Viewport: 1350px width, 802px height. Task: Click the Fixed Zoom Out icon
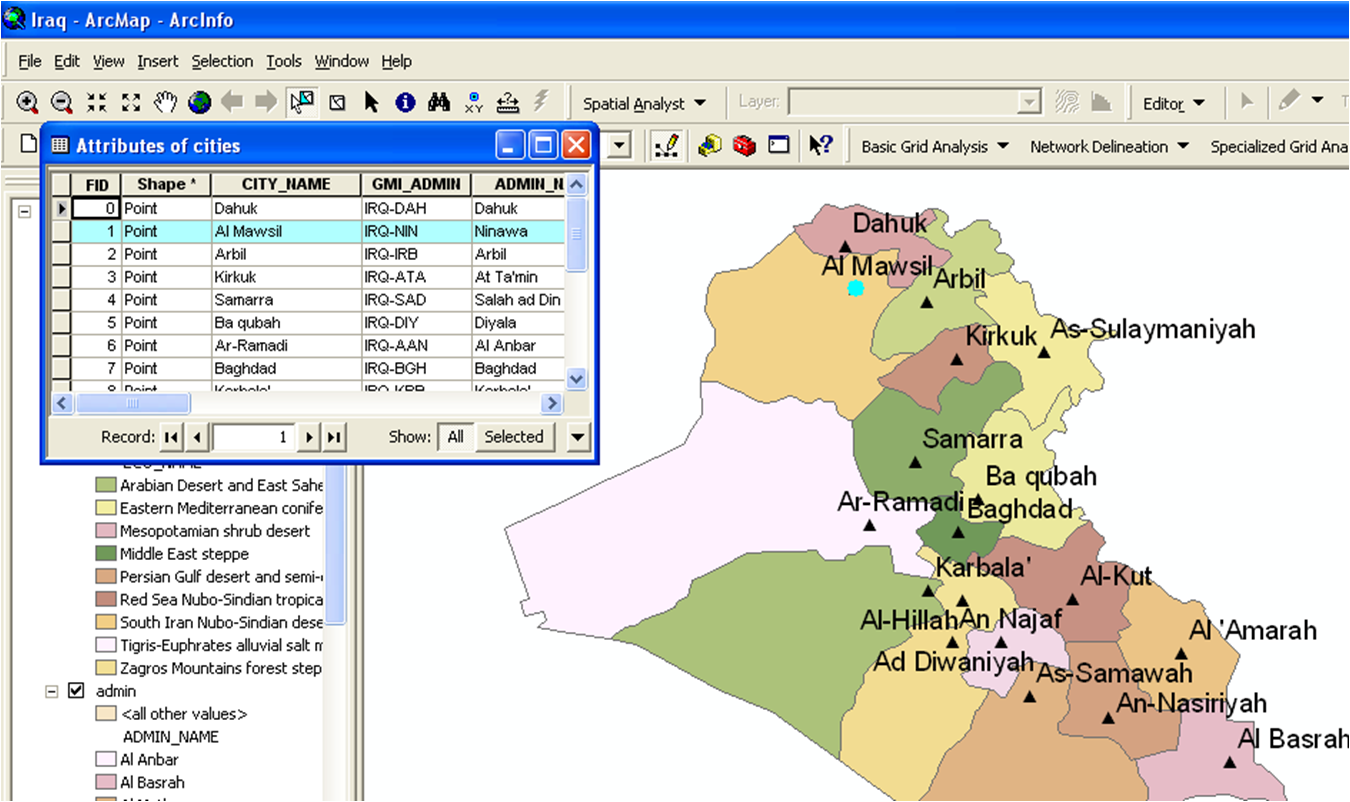point(131,102)
